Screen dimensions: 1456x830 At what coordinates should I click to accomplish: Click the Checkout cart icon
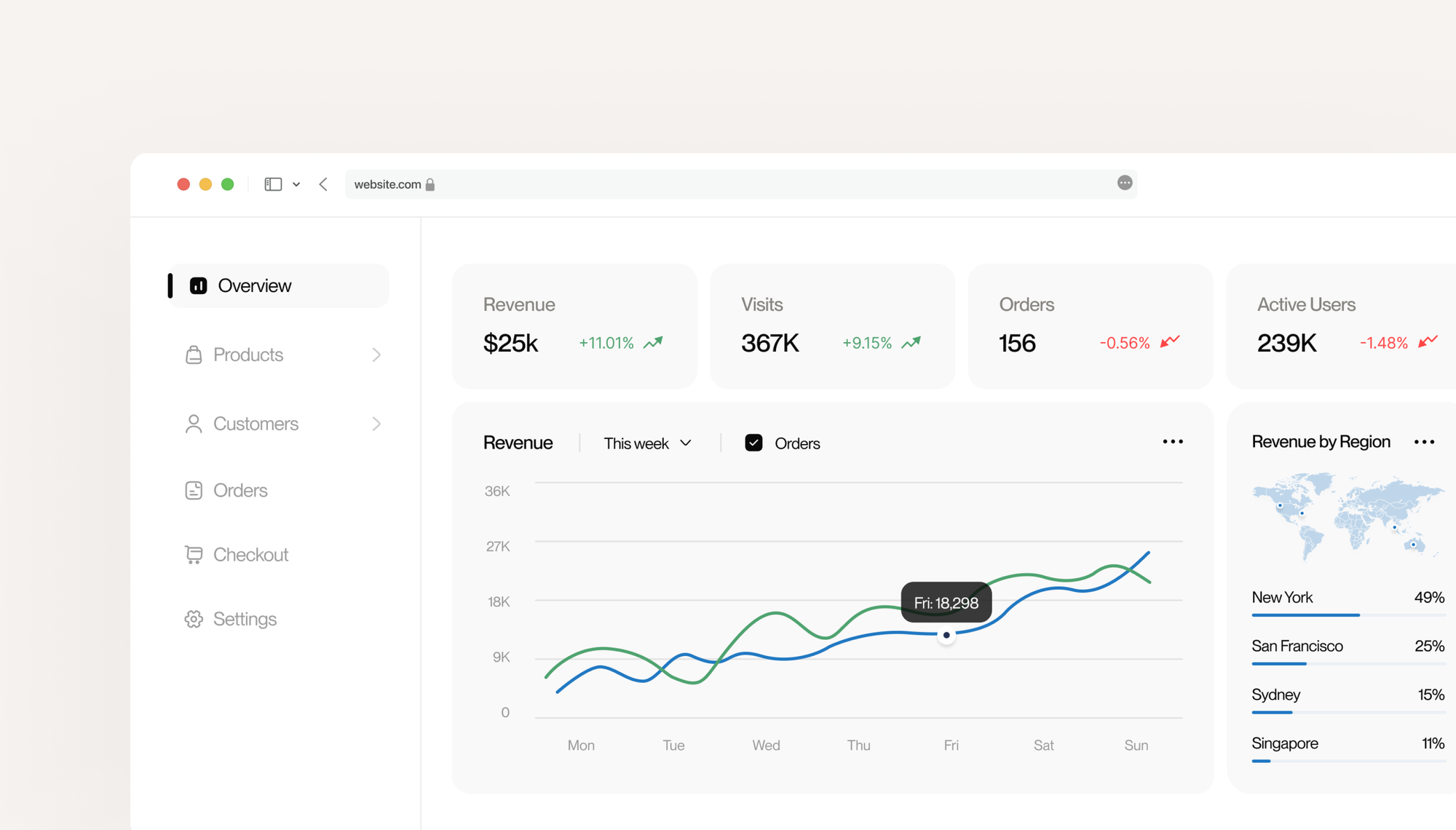pyautogui.click(x=194, y=555)
